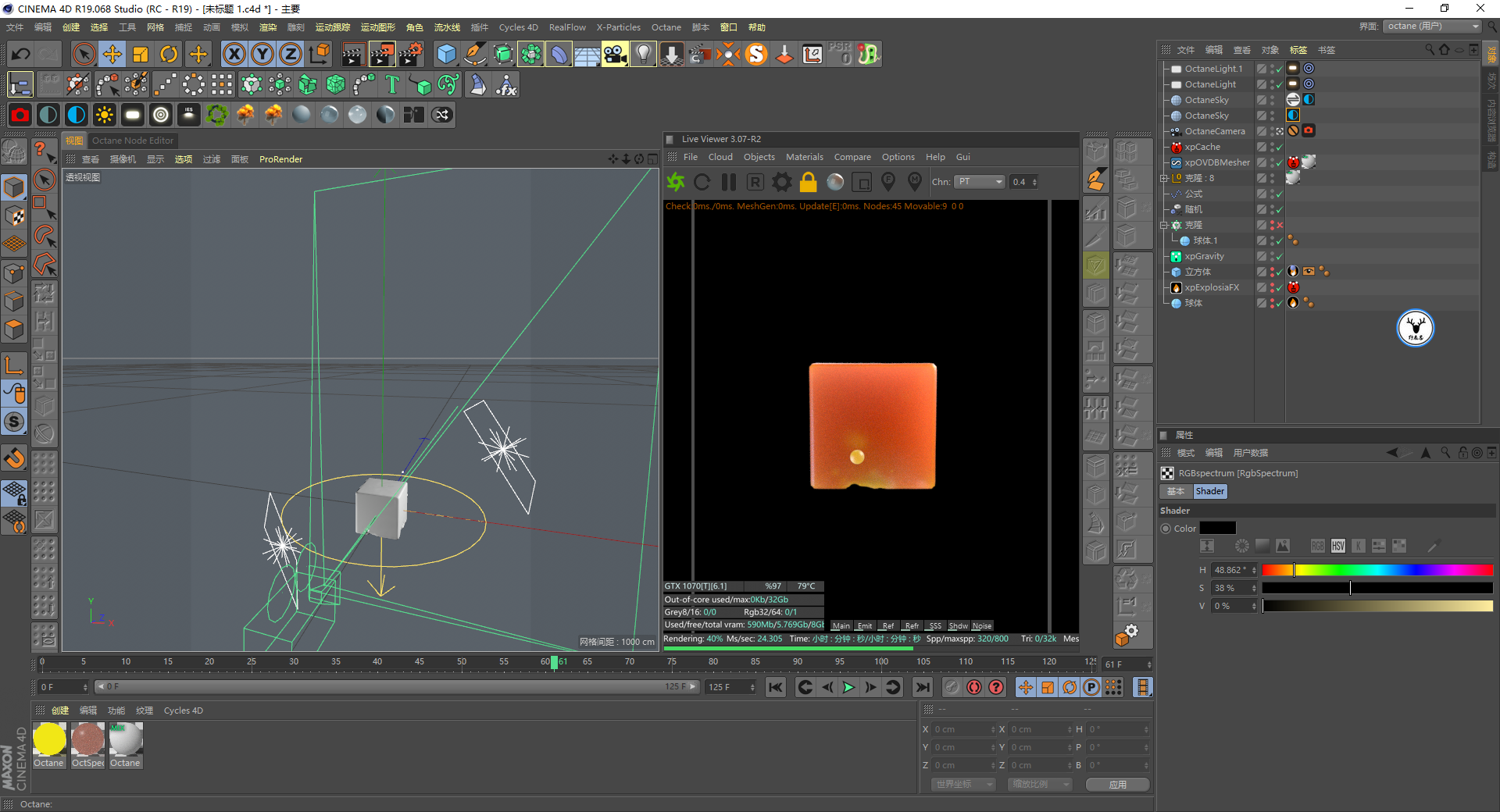Open the Octane menu in the main menu bar

[x=666, y=27]
